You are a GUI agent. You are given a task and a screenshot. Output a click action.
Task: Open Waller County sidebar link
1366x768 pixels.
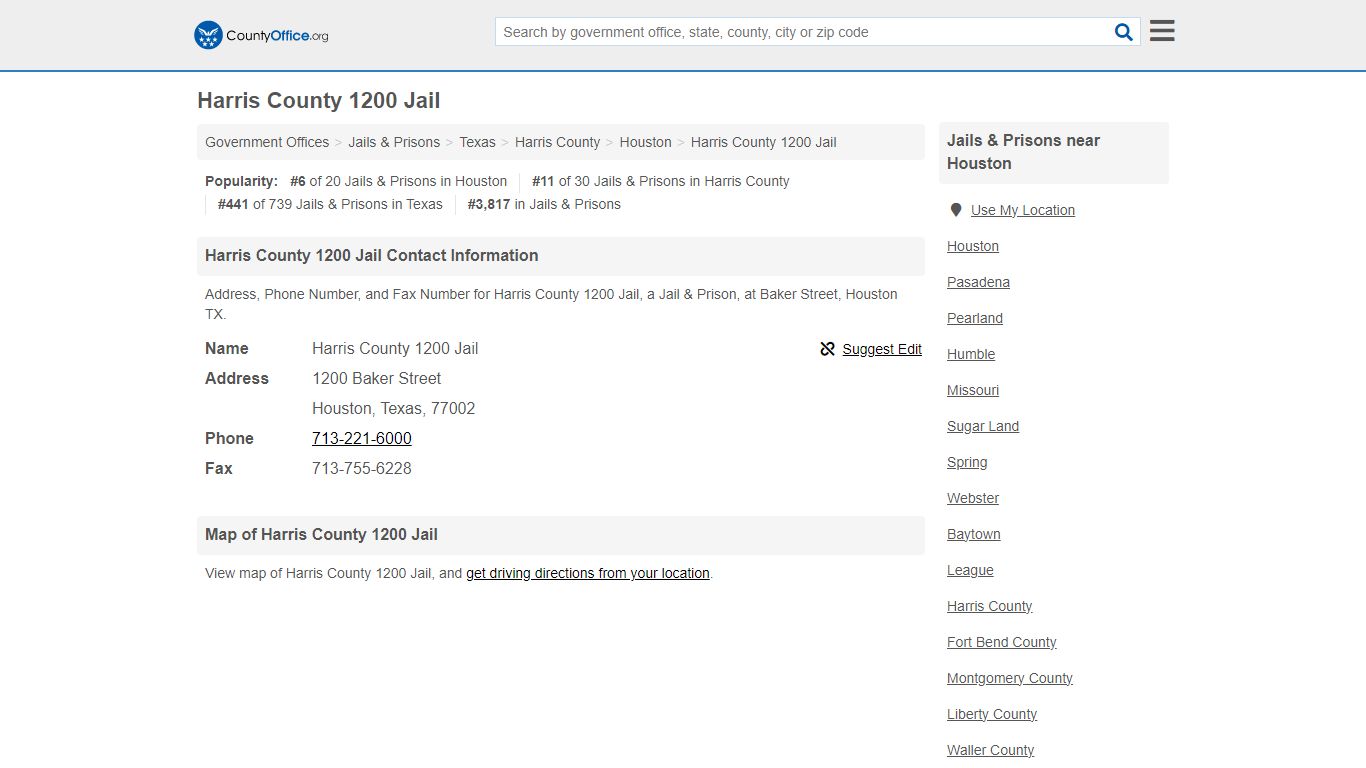pyautogui.click(x=990, y=750)
